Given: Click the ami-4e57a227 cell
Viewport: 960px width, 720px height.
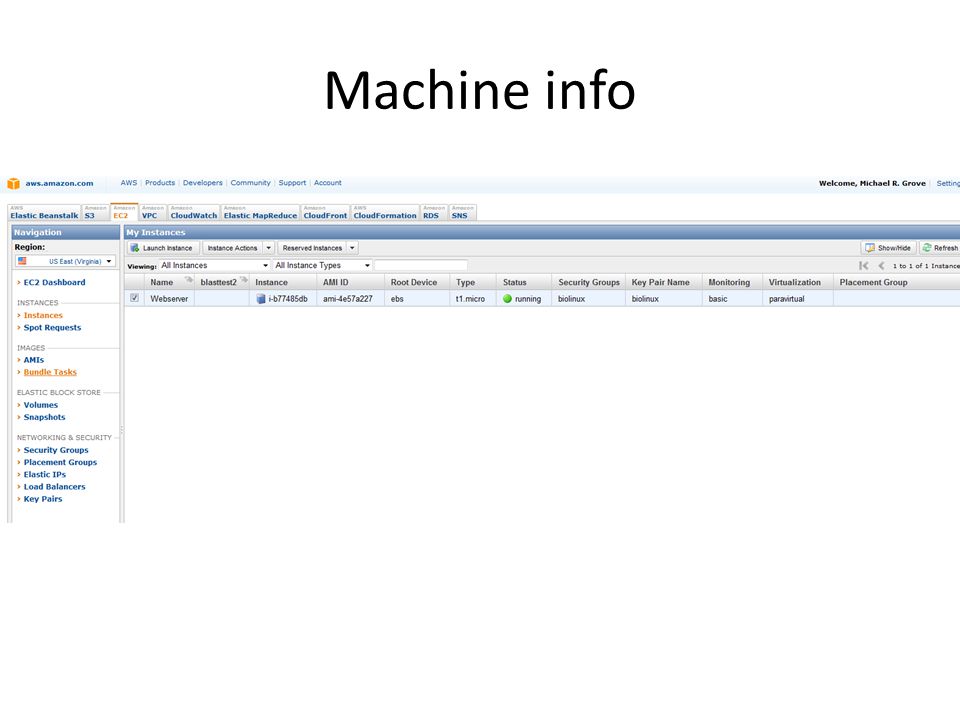Looking at the screenshot, I should click(x=348, y=299).
